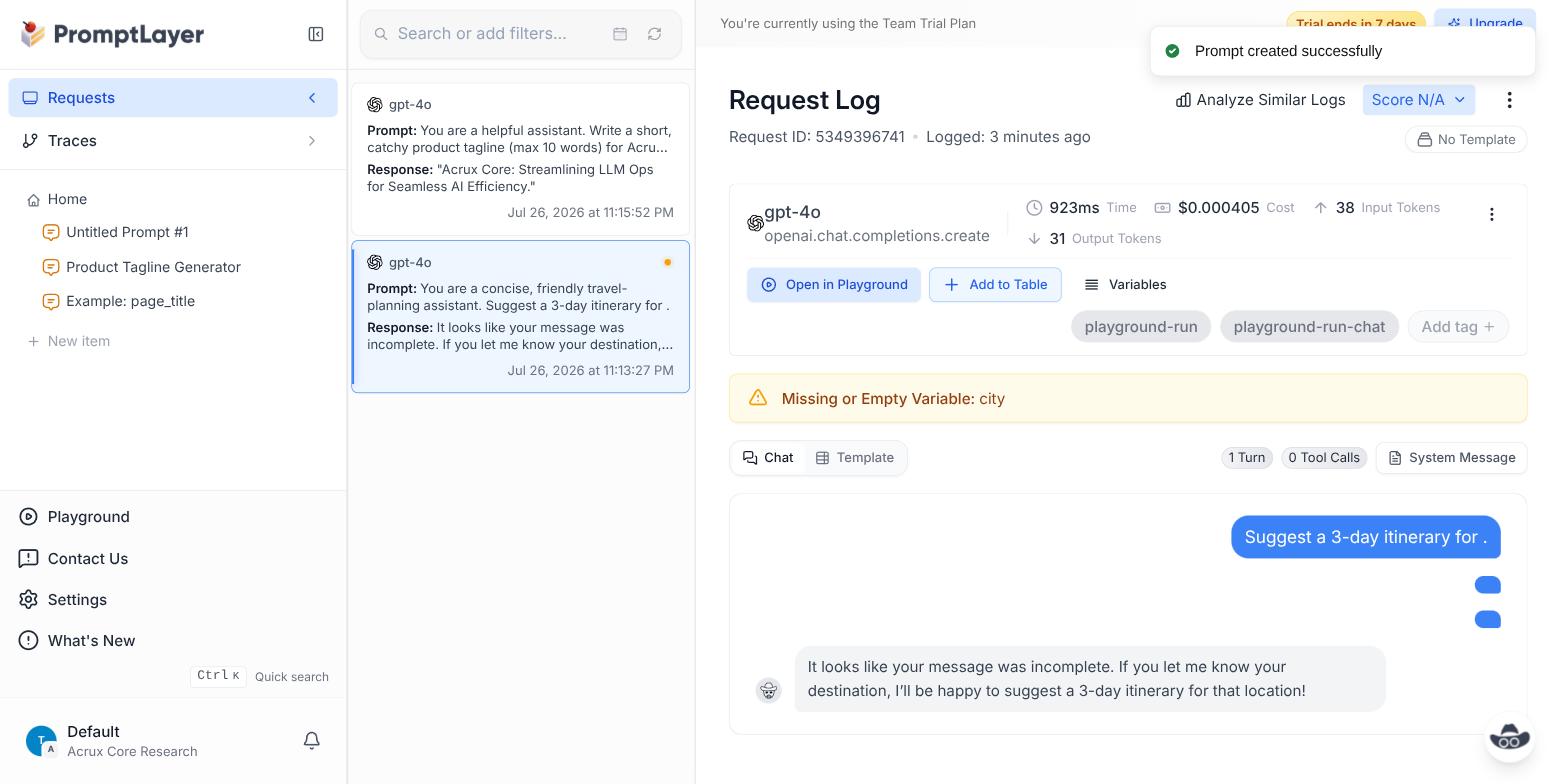
Task: Expand the Traces chevron
Action: (x=312, y=141)
